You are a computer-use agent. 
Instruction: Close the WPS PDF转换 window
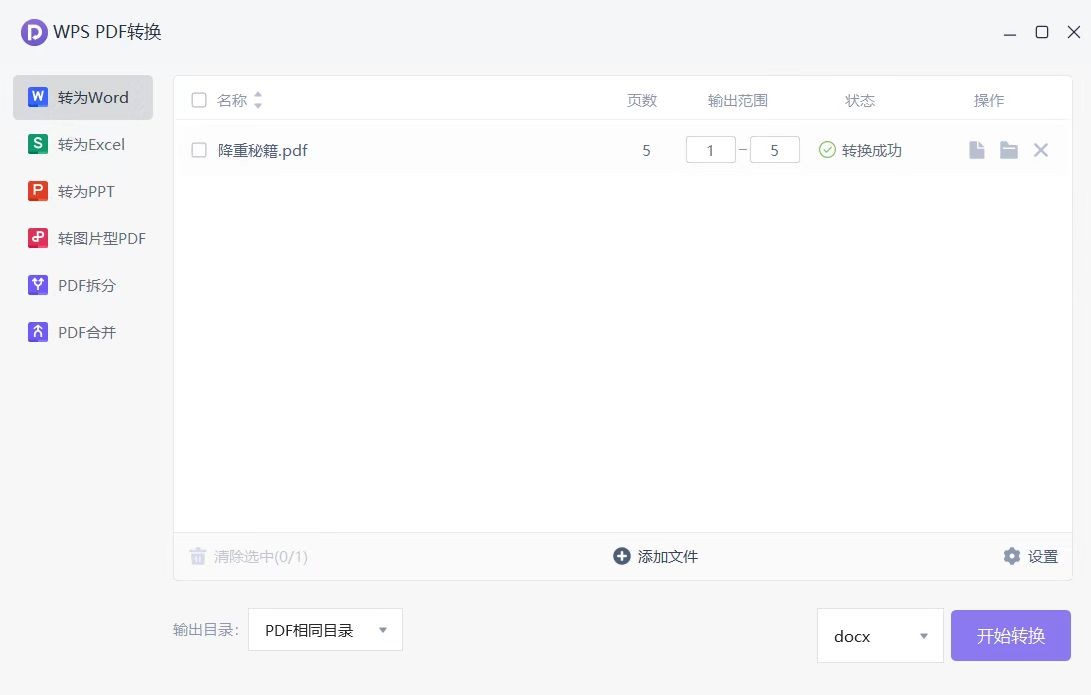click(x=1074, y=32)
